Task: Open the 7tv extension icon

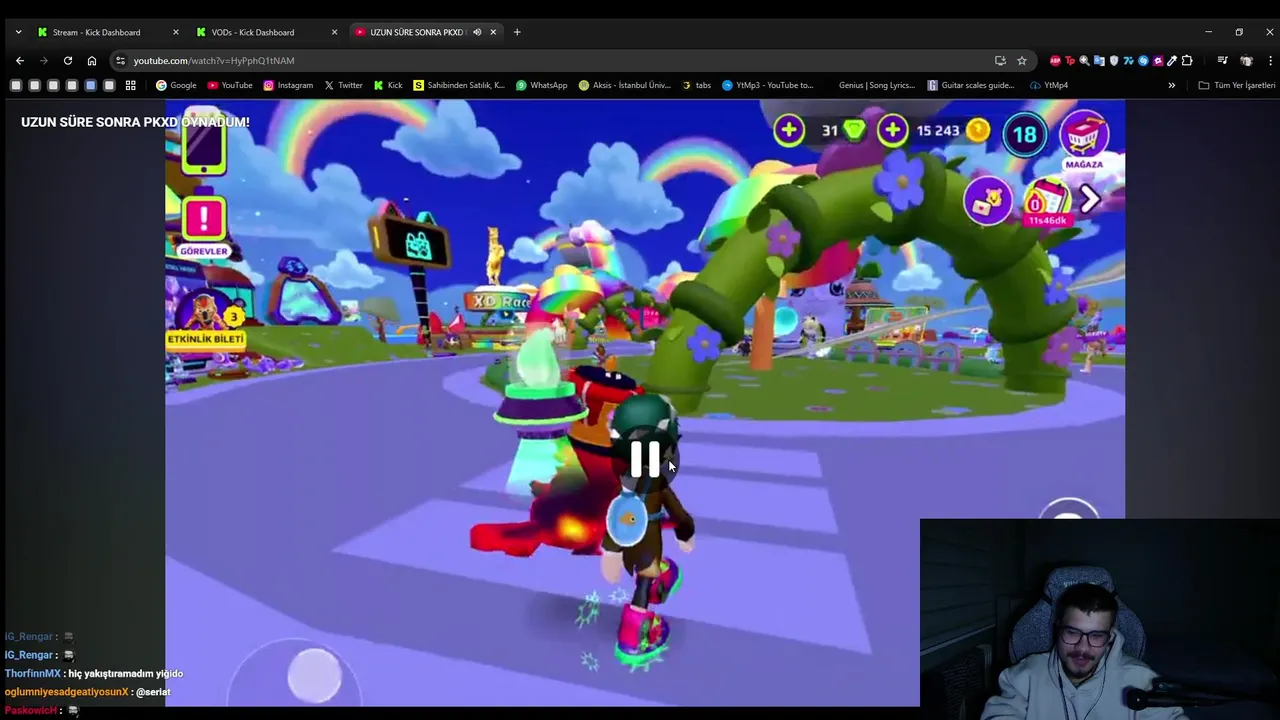Action: pos(1129,60)
